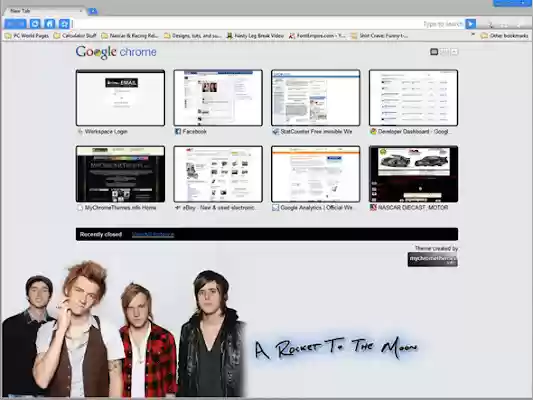
Task: Click the NASCAR DIECAST favicon icon
Action: [373, 208]
